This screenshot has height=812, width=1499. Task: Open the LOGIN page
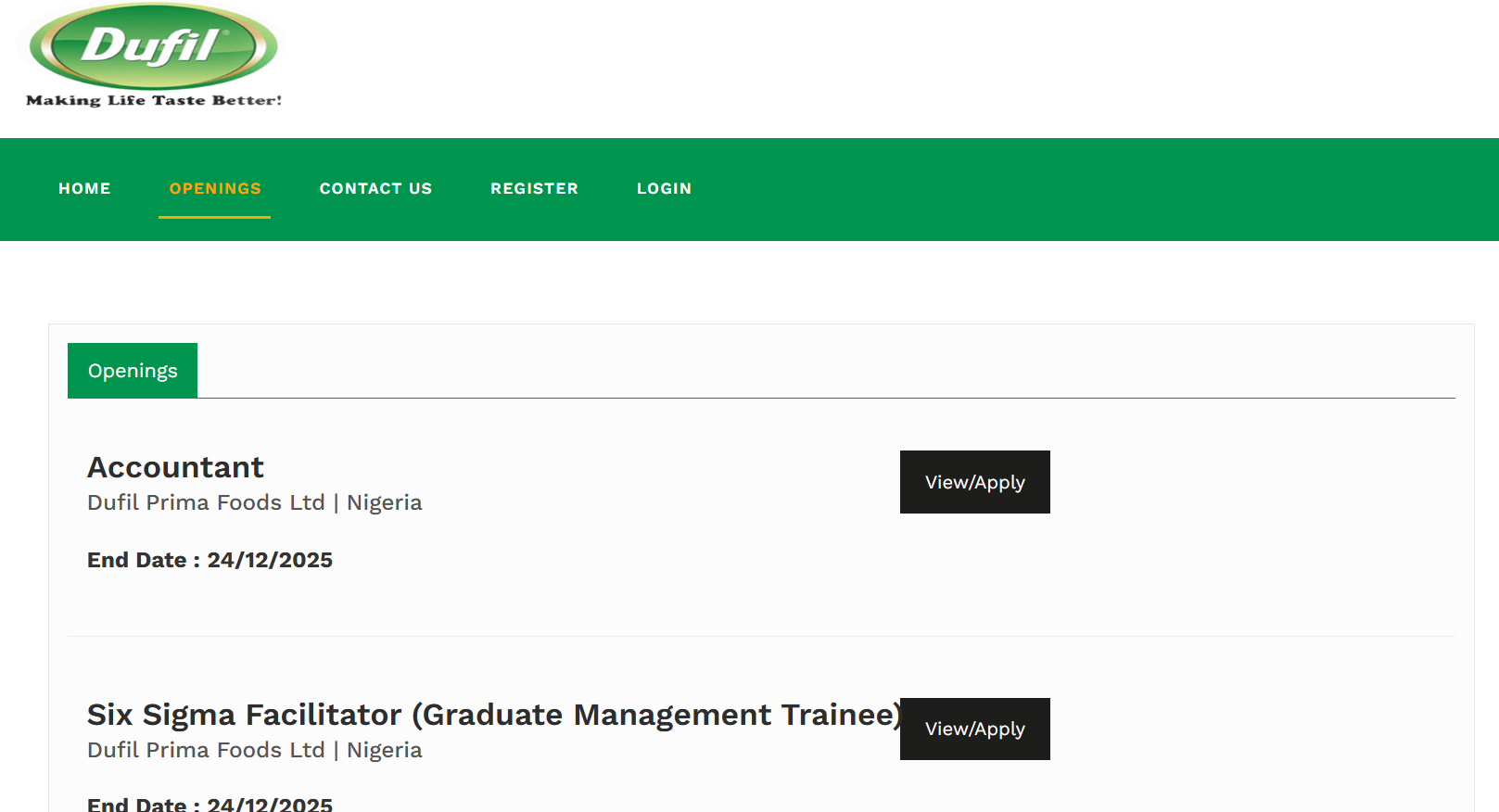[x=664, y=188]
